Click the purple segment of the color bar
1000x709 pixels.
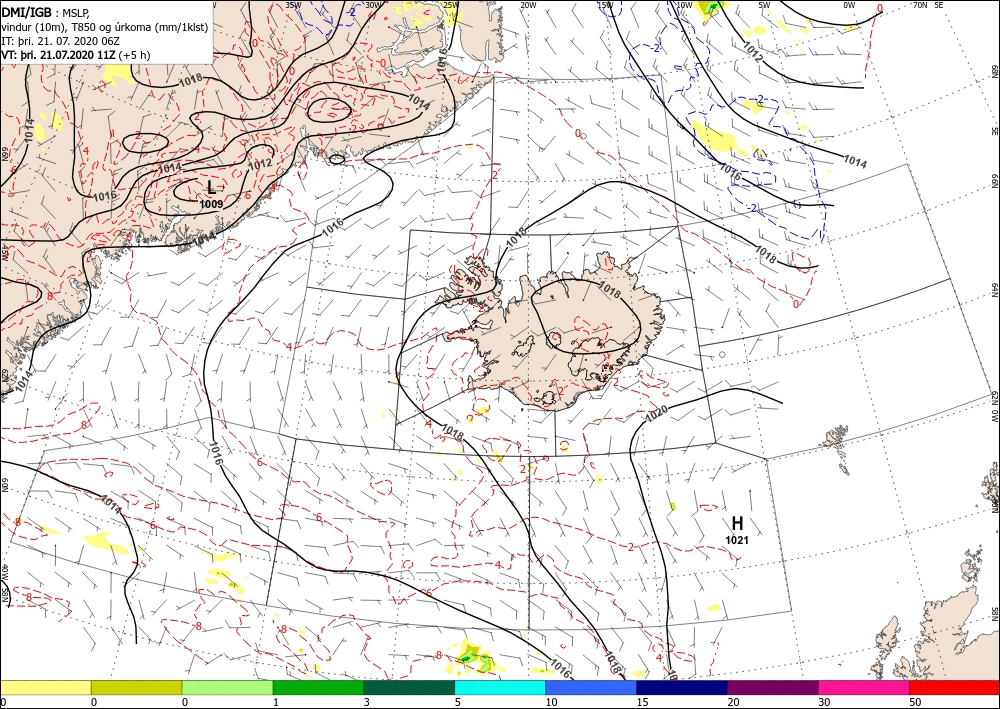tap(772, 687)
